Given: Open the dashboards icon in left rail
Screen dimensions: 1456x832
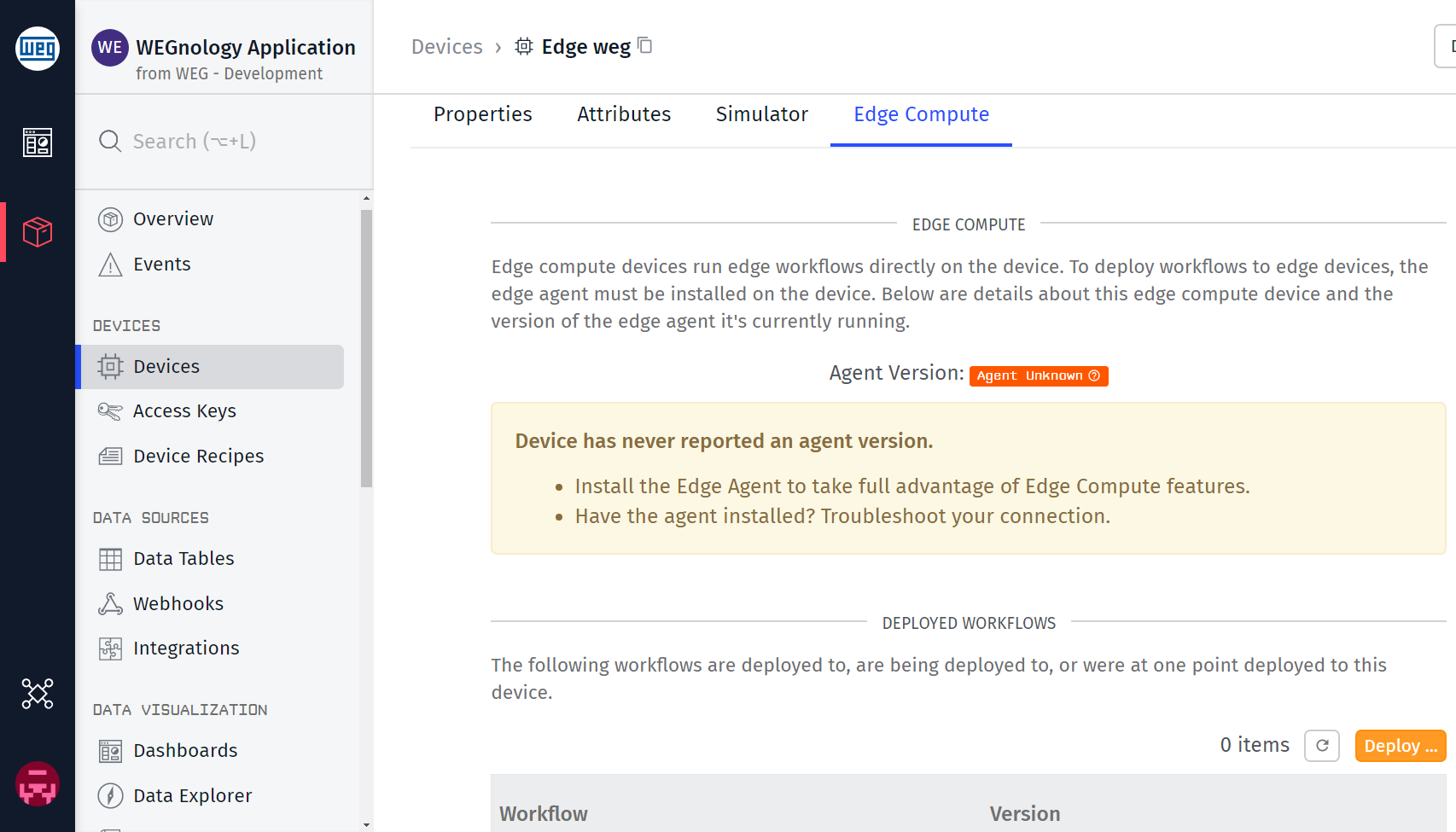Looking at the screenshot, I should 38,143.
